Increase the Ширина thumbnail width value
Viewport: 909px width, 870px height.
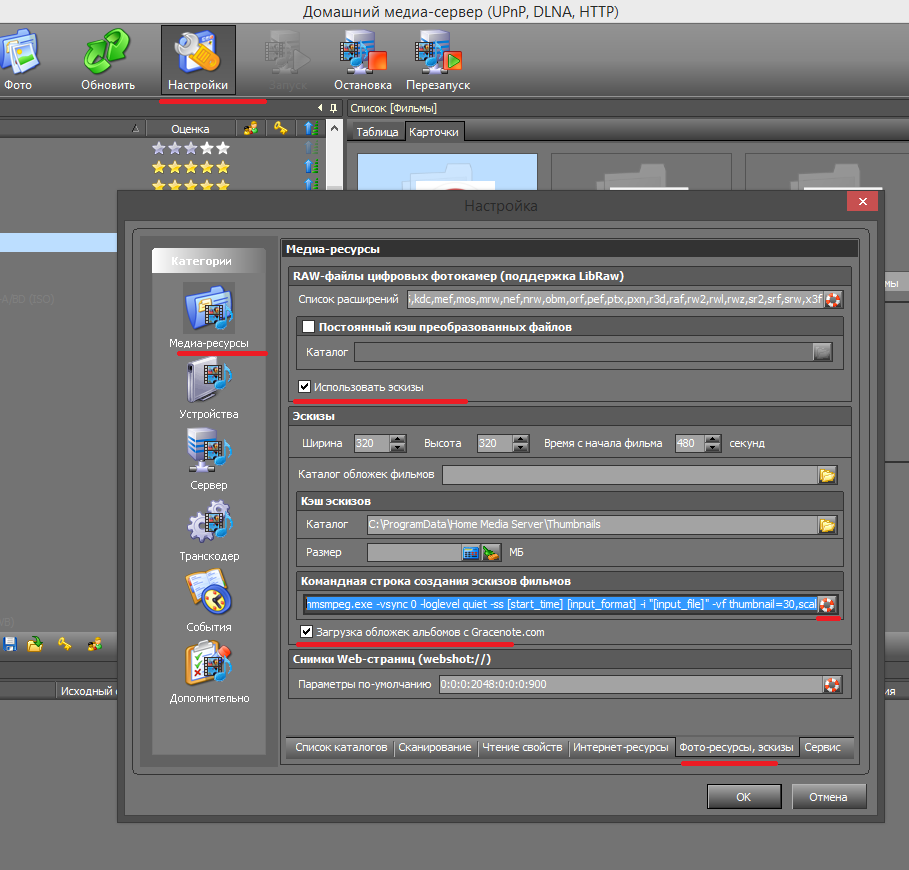point(398,439)
